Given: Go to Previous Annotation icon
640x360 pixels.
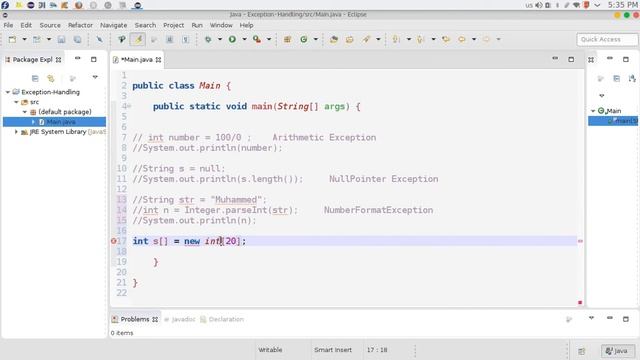Looking at the screenshot, I should 420,40.
